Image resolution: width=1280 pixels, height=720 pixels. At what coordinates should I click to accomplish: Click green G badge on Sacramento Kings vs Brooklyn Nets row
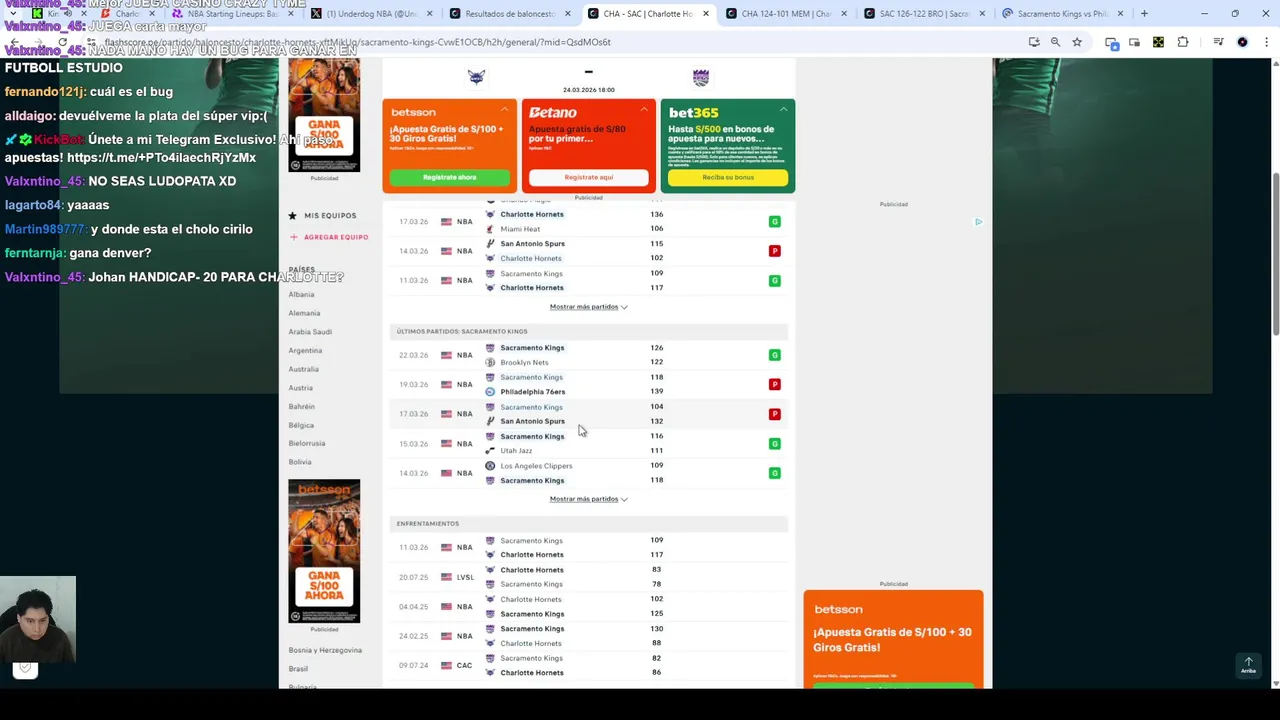(774, 355)
